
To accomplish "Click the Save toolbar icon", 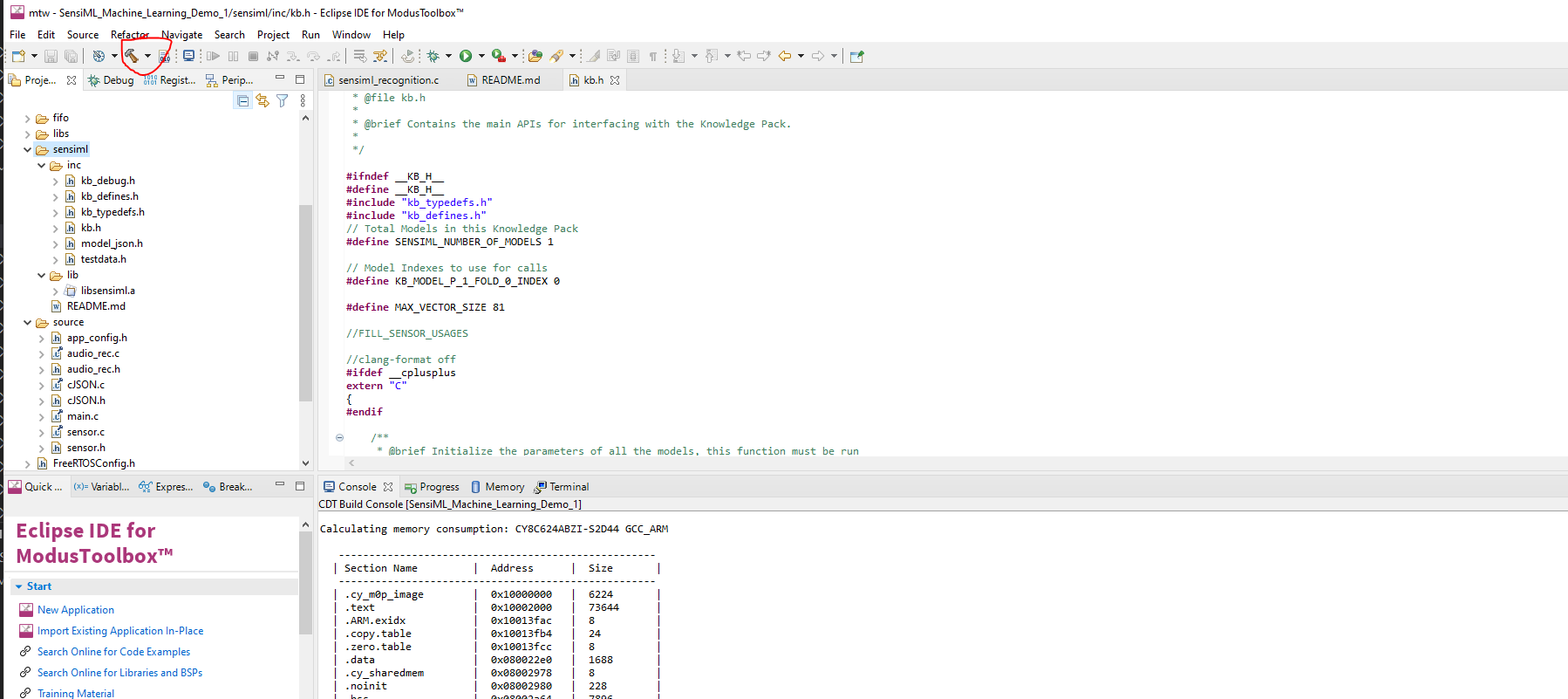I will pyautogui.click(x=51, y=56).
